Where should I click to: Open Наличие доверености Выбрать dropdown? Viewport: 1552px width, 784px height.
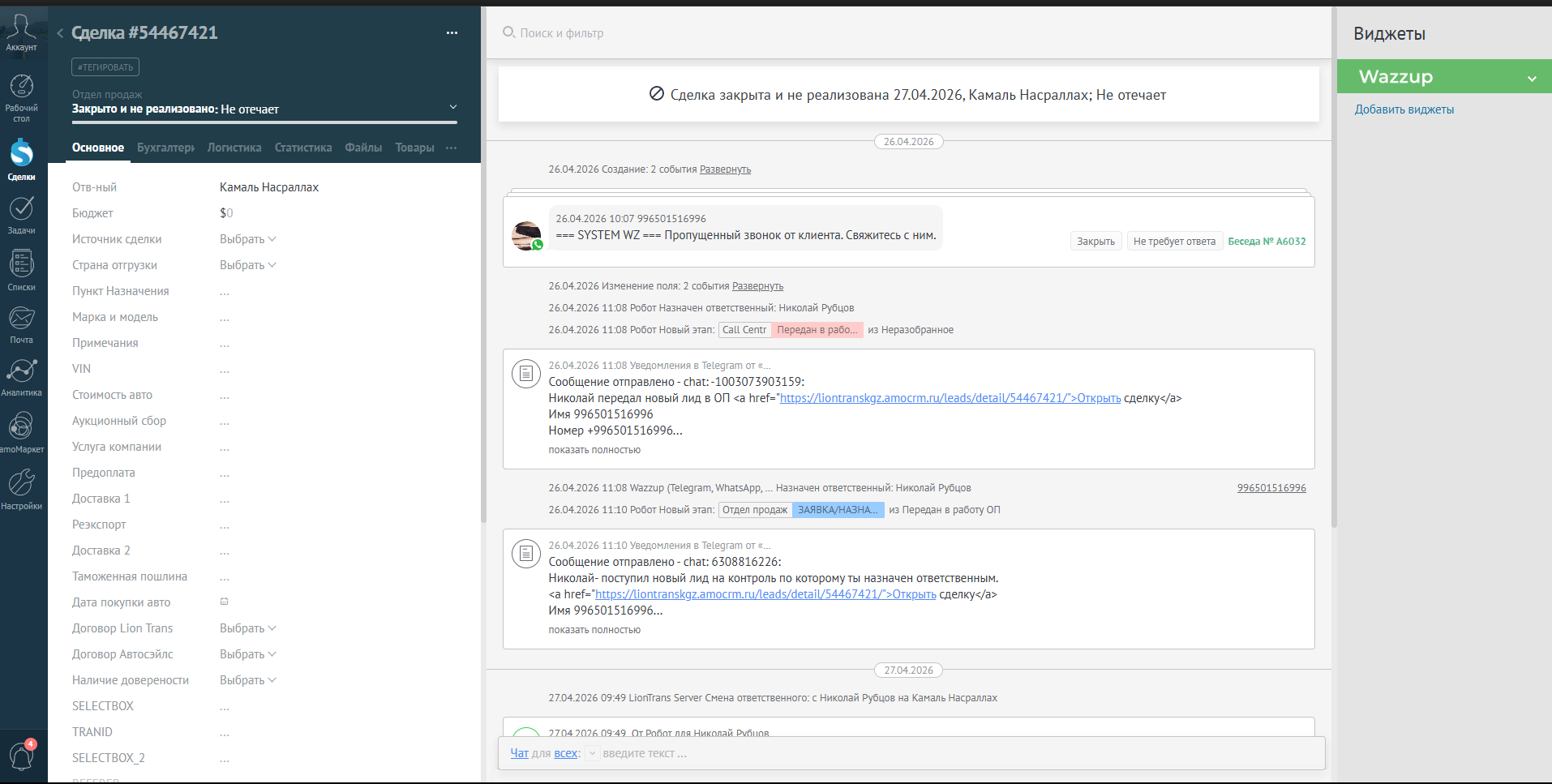248,680
